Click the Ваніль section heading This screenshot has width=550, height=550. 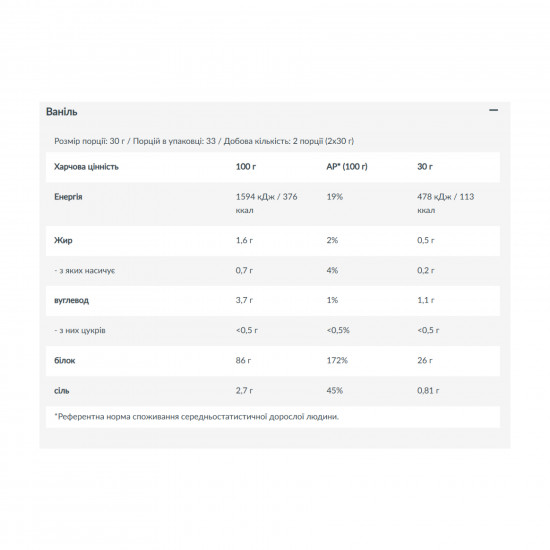(x=61, y=112)
